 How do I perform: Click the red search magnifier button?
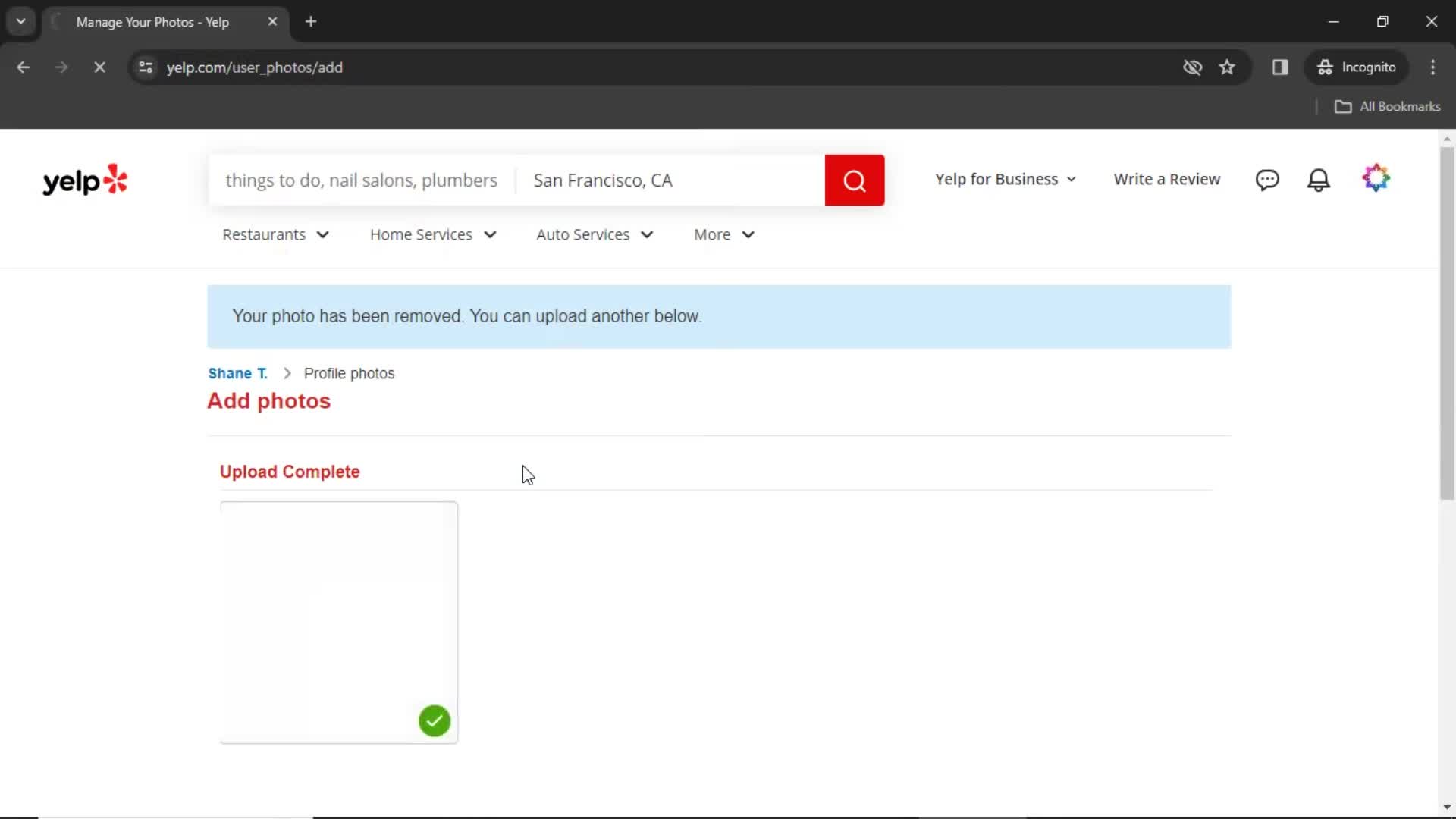(854, 180)
